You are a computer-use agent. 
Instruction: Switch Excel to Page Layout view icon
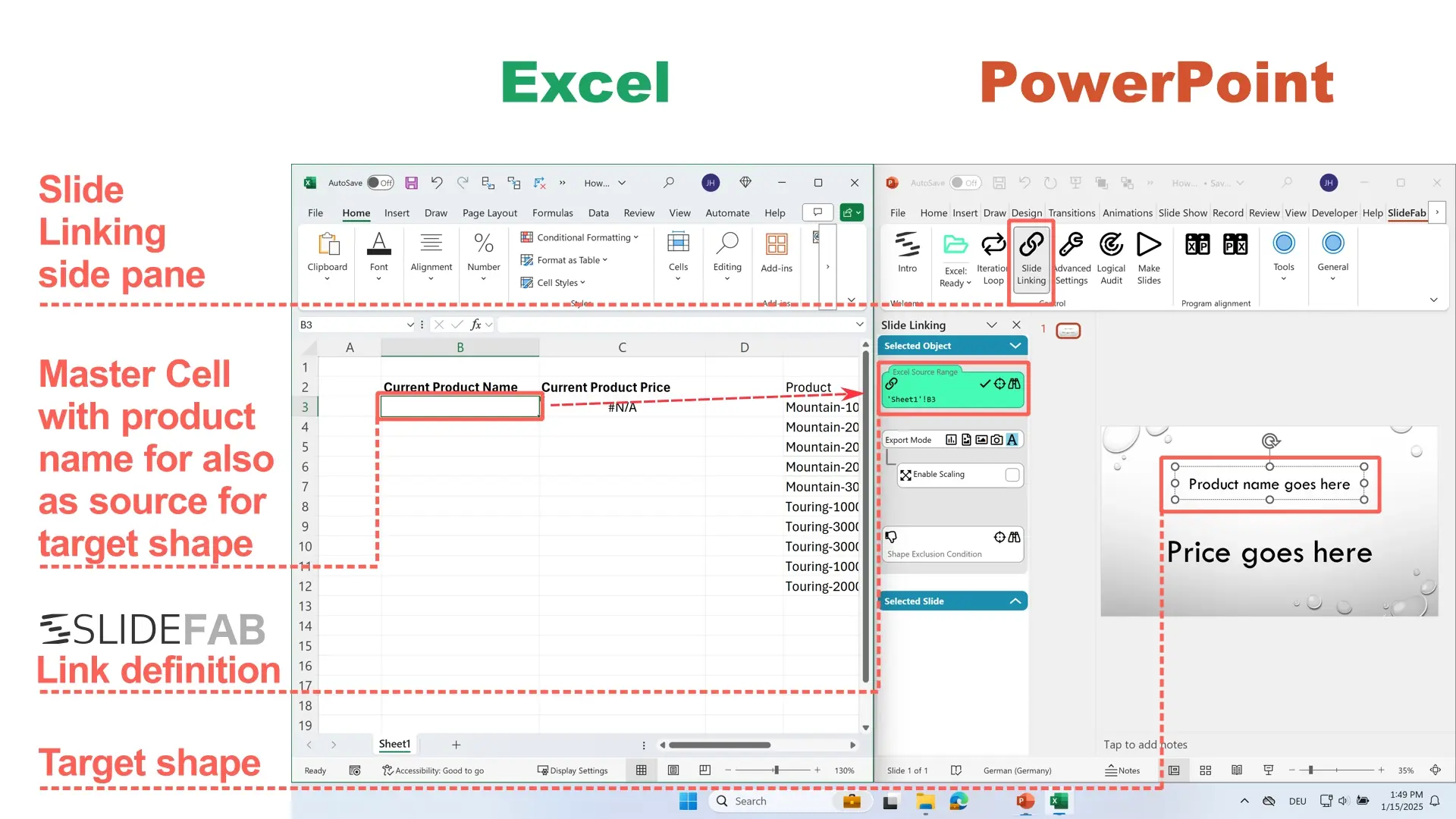click(x=673, y=770)
